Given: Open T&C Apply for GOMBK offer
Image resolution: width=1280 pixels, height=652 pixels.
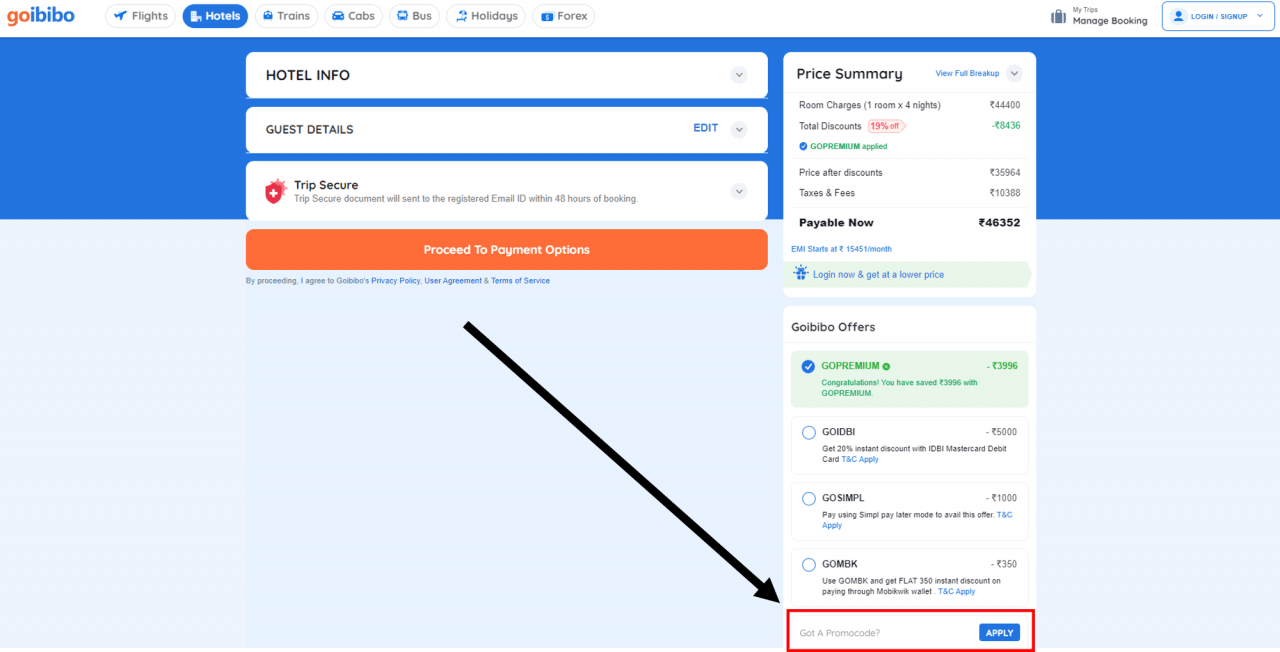Looking at the screenshot, I should point(956,592).
